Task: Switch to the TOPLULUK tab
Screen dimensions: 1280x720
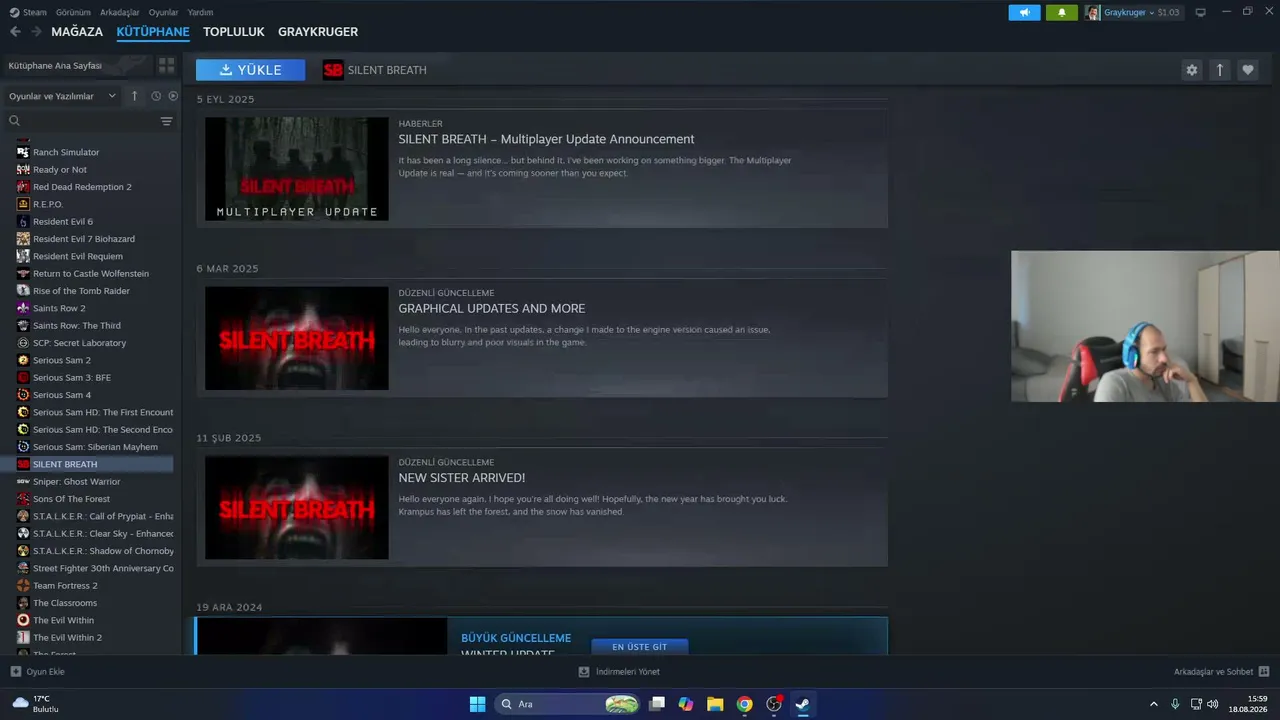Action: coord(234,32)
